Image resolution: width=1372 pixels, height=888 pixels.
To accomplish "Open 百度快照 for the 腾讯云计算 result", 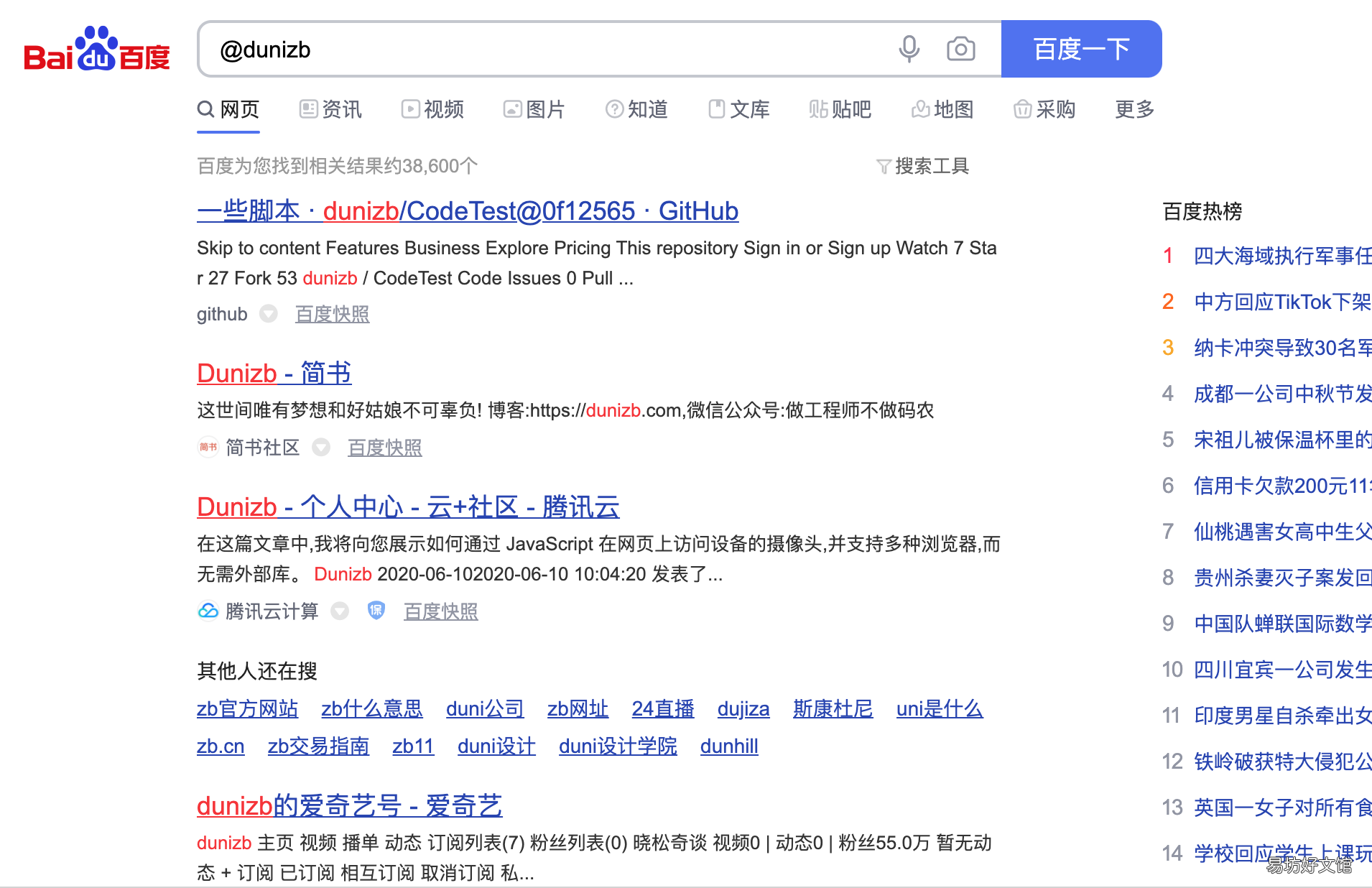I will click(x=440, y=611).
